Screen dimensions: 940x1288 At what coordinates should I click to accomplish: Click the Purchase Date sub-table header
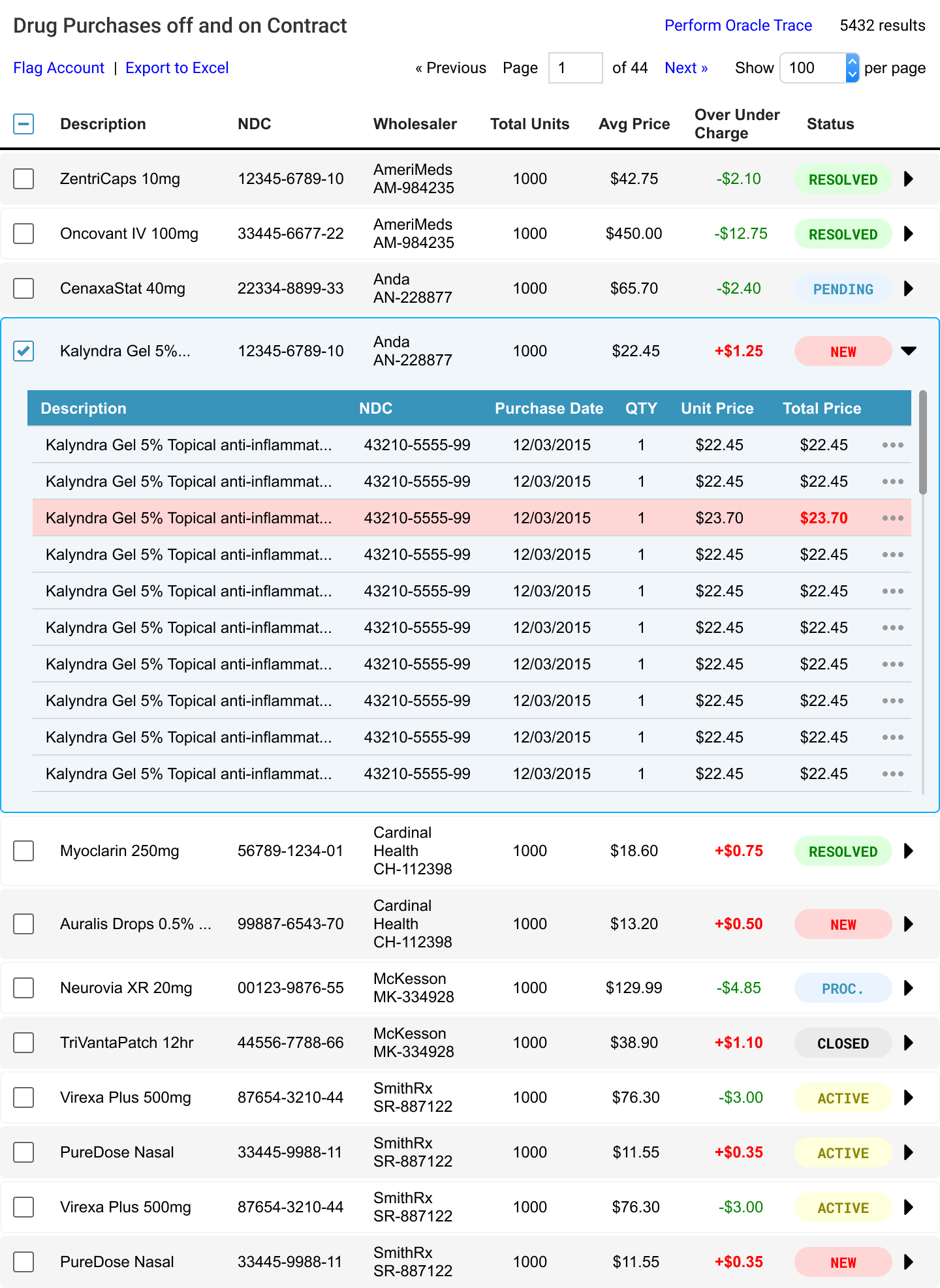(x=549, y=408)
